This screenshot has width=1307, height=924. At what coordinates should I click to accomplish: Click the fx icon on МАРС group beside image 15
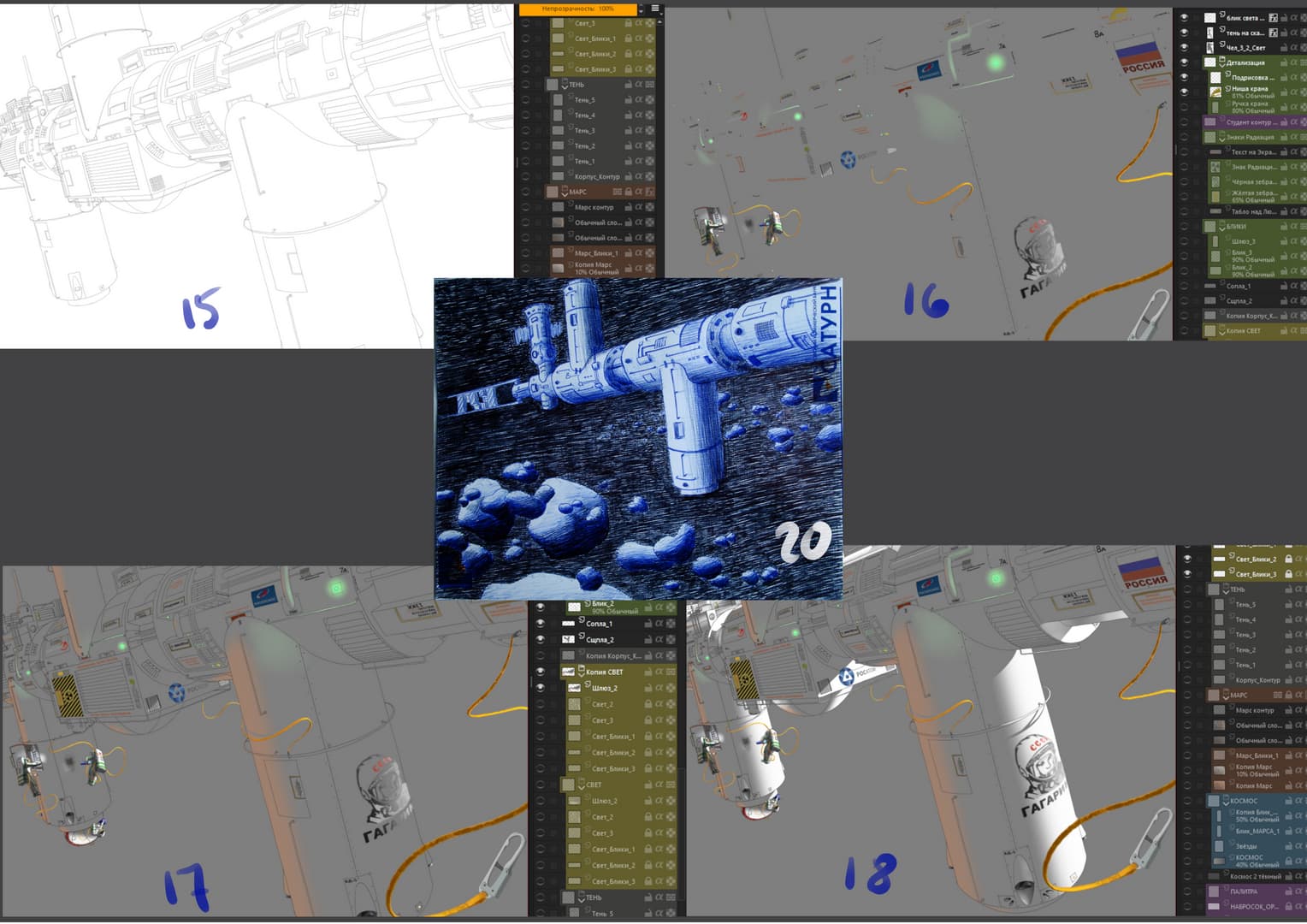point(649,192)
